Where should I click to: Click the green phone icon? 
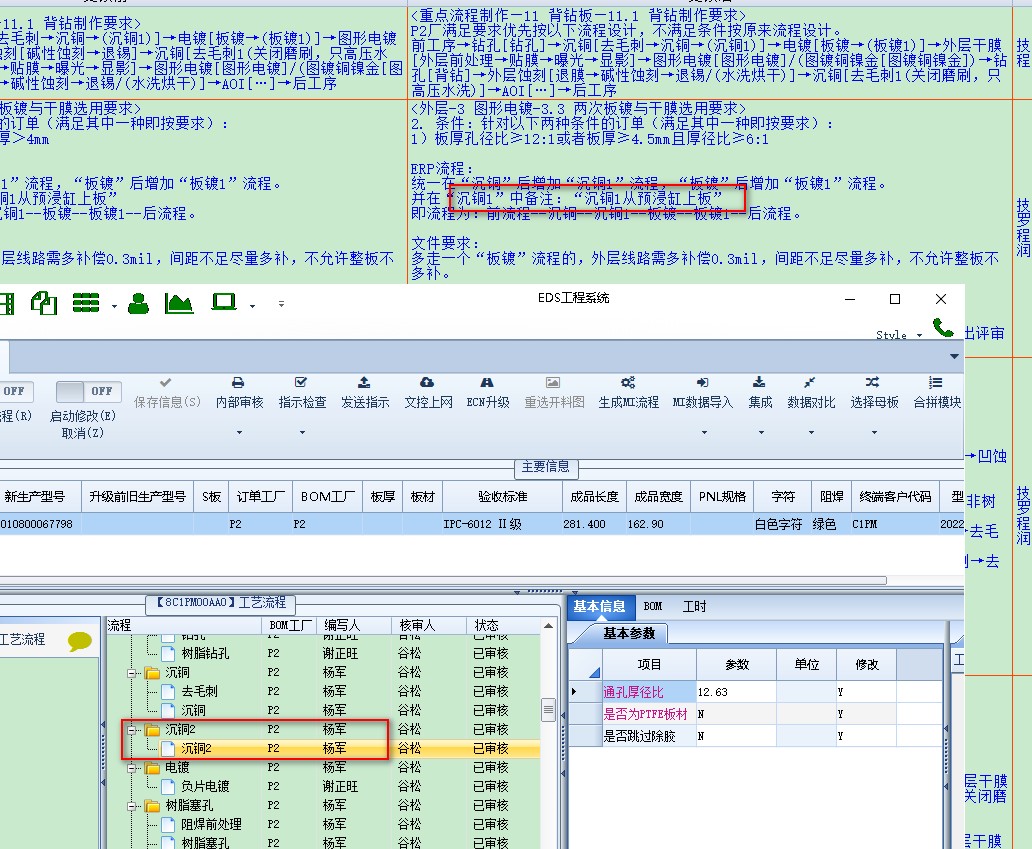click(x=943, y=327)
